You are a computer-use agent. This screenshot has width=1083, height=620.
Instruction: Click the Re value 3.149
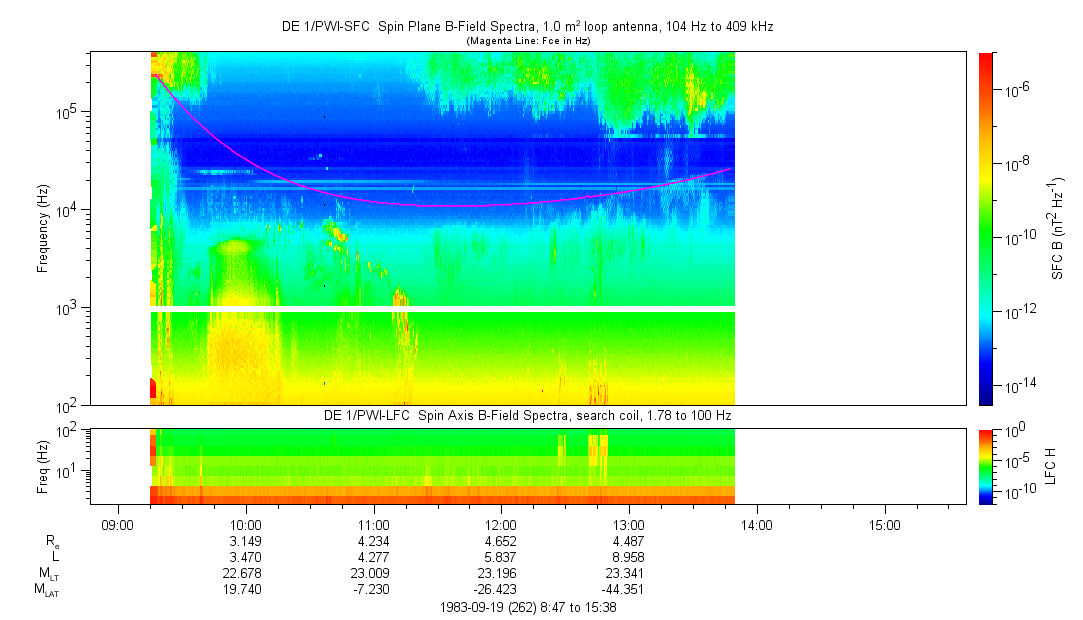click(x=246, y=541)
